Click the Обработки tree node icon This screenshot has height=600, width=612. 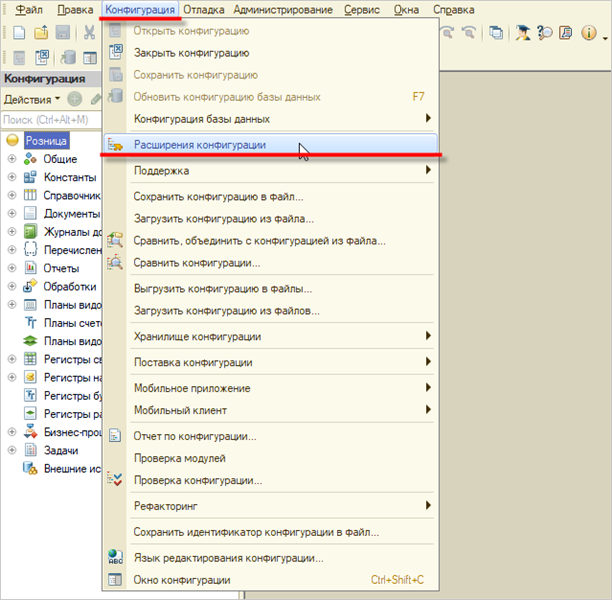[x=31, y=286]
